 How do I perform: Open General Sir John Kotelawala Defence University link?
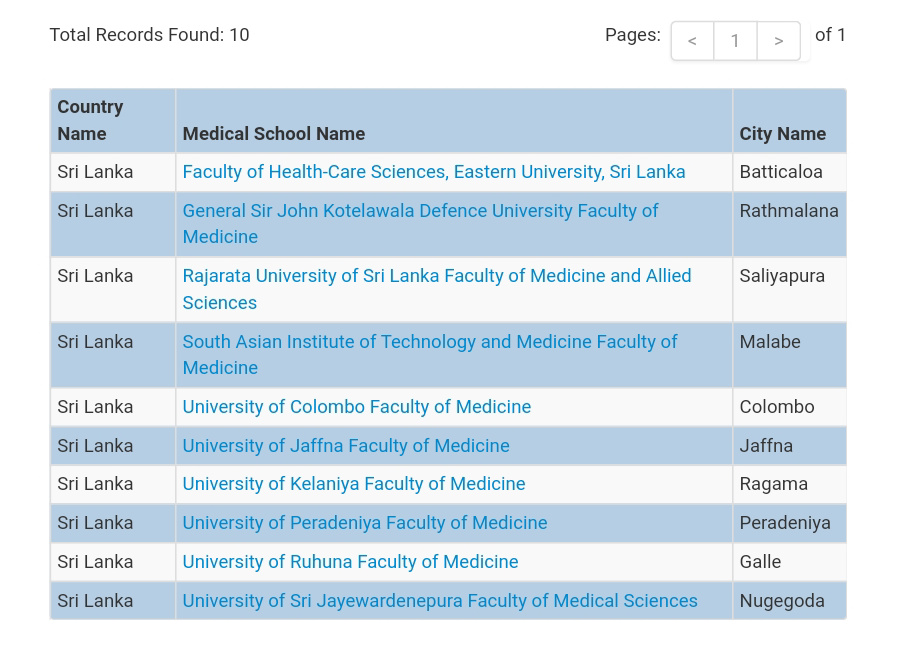420,223
